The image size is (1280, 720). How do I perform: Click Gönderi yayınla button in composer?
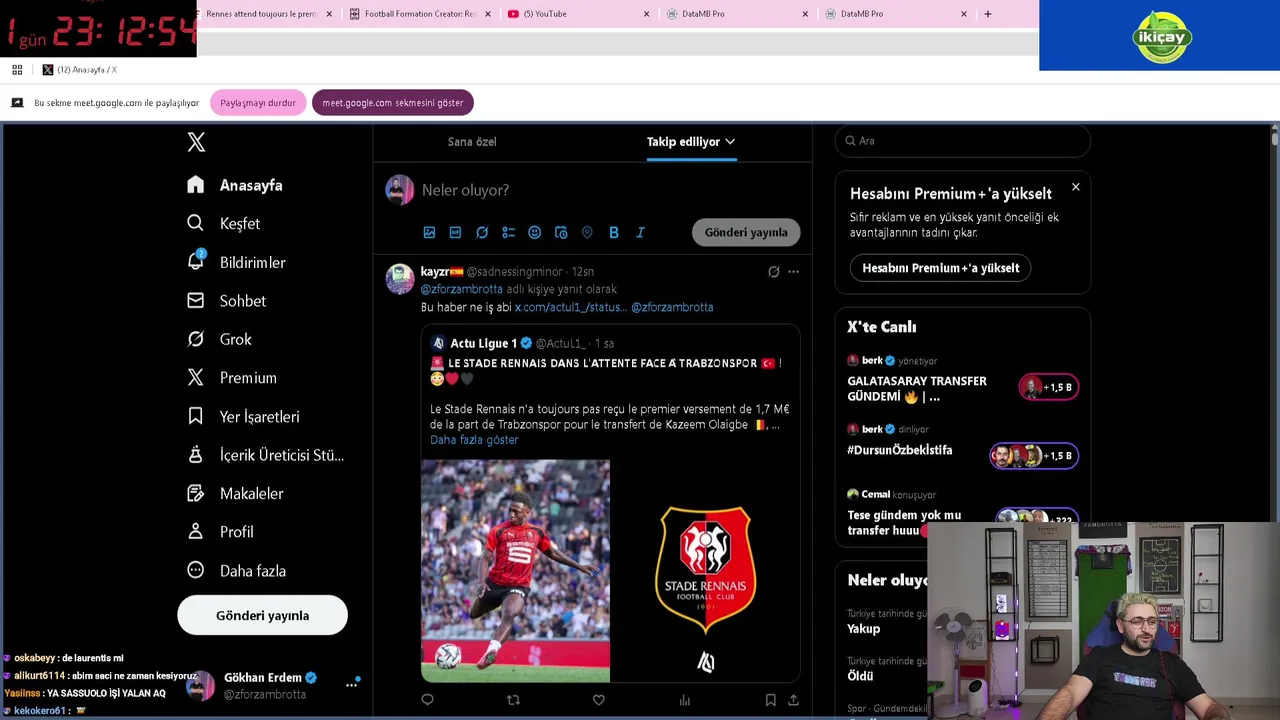(x=746, y=232)
